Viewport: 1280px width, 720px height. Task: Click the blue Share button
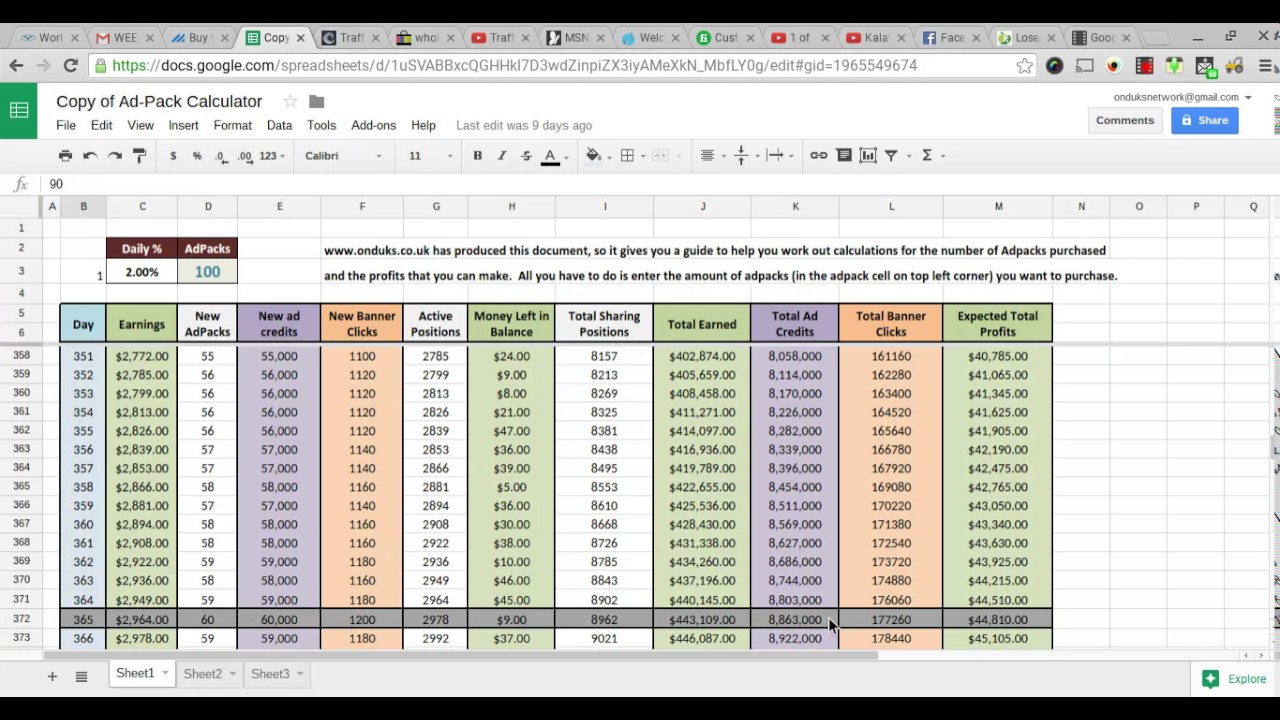(x=1205, y=120)
